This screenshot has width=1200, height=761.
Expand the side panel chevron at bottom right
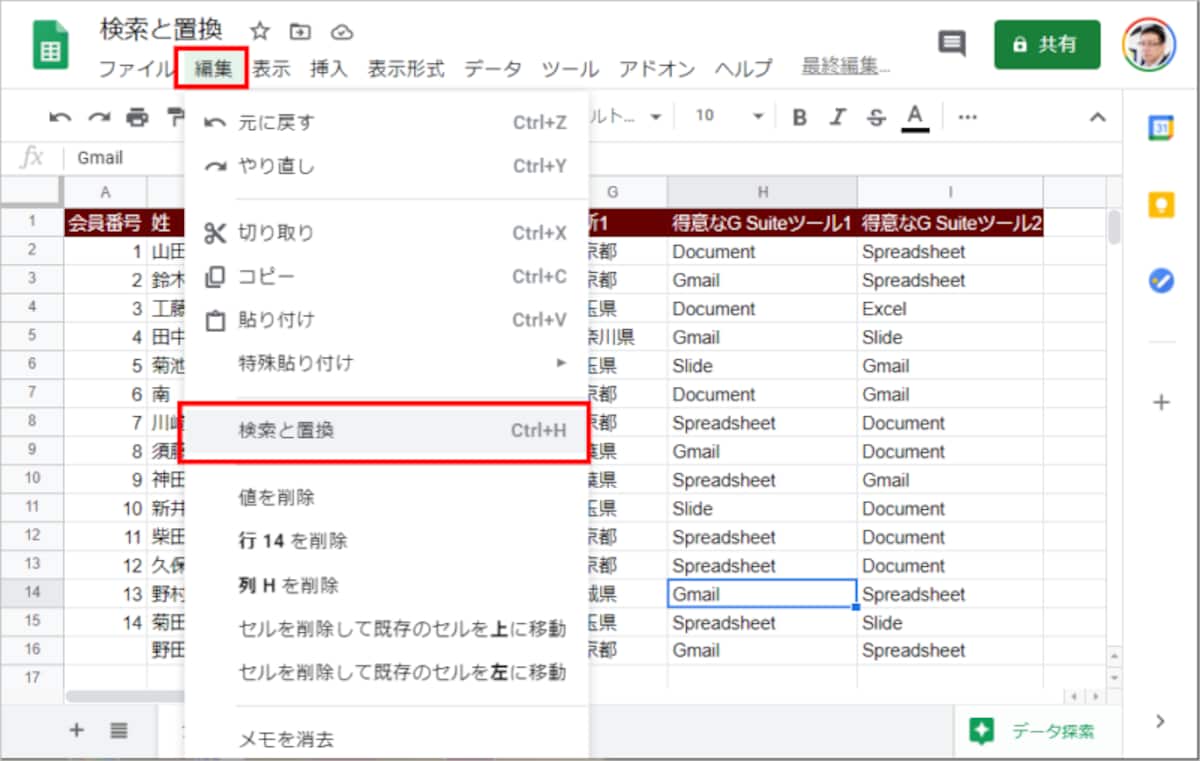click(1161, 720)
